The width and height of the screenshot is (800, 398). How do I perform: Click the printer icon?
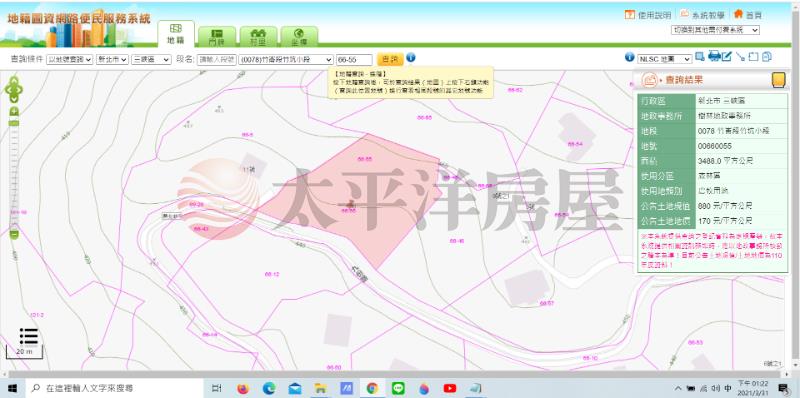714,56
